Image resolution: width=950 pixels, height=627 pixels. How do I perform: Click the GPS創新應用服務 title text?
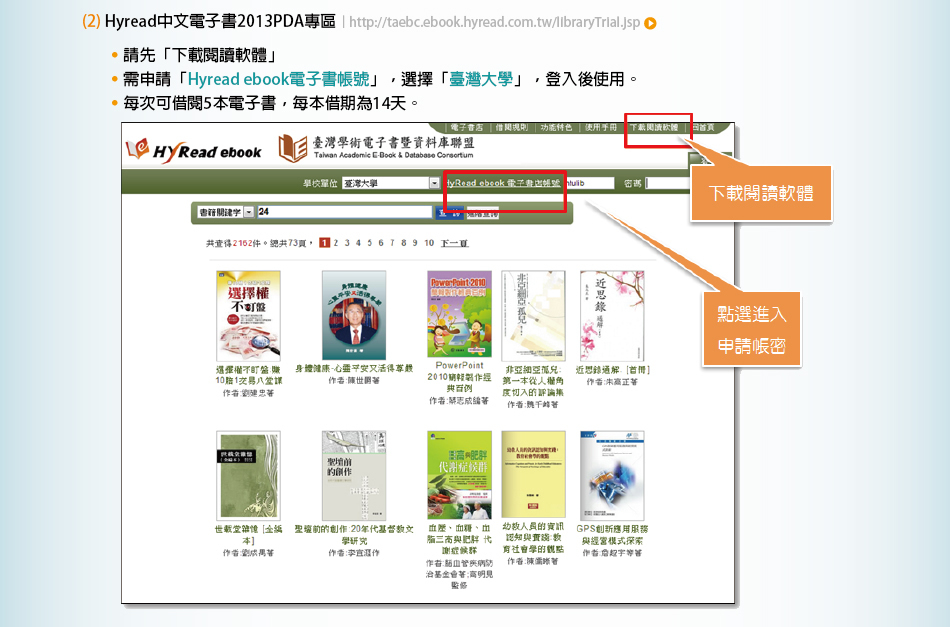click(x=612, y=535)
